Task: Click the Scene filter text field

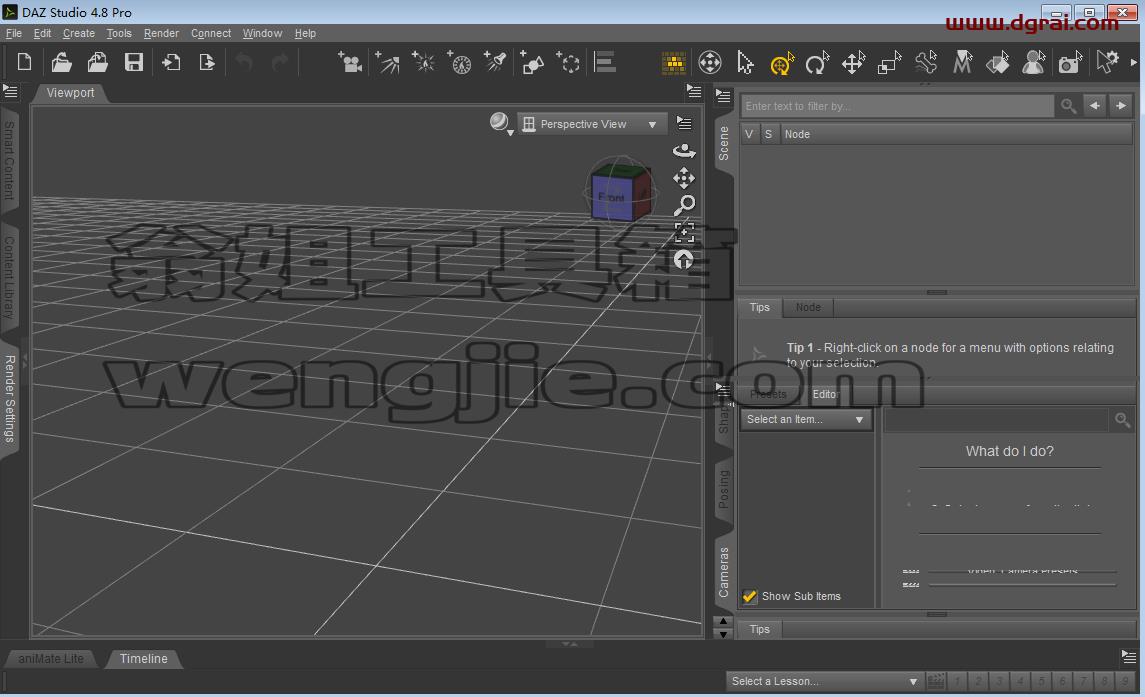Action: 897,106
